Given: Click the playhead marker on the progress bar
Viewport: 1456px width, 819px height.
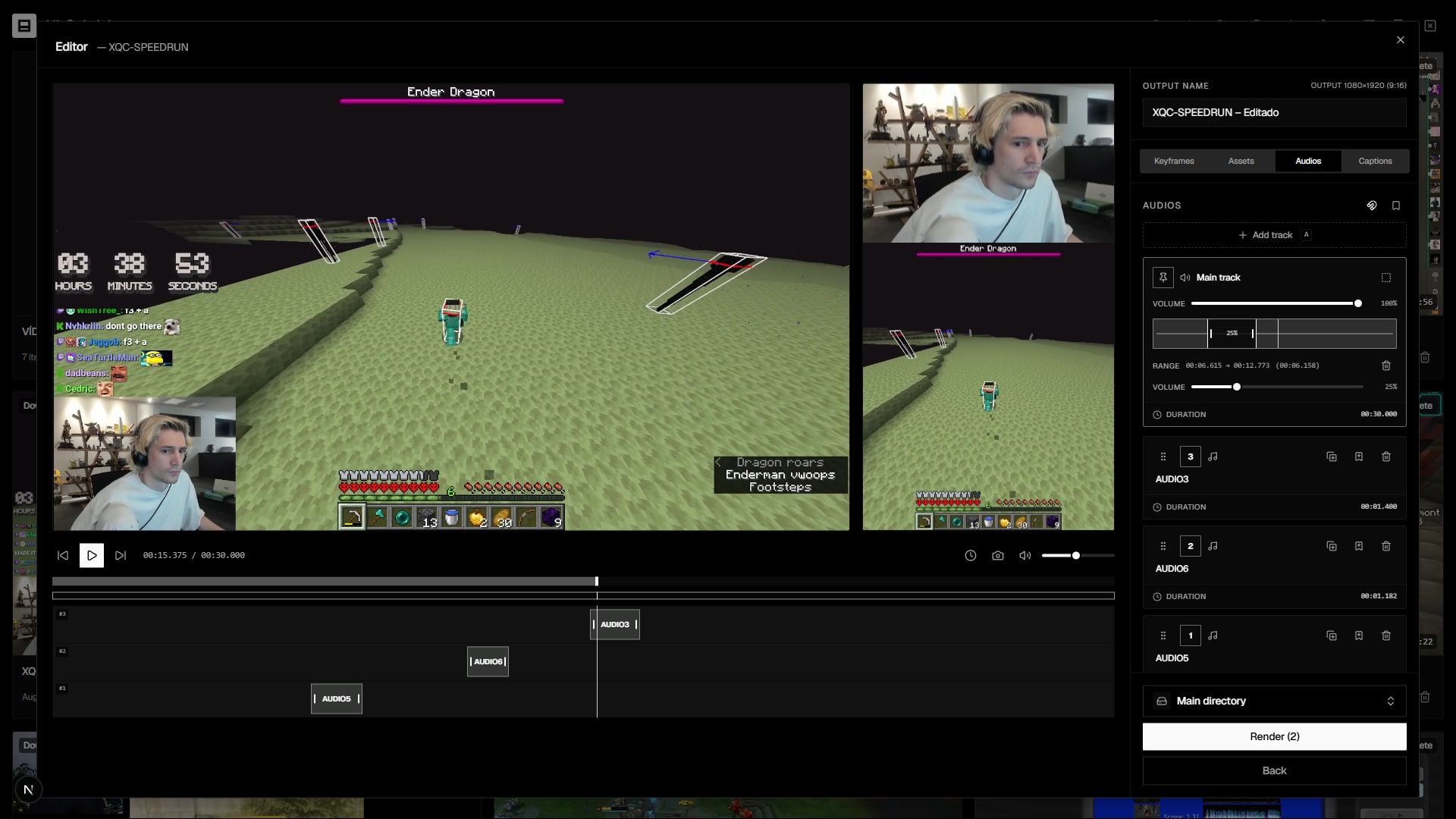Looking at the screenshot, I should [x=597, y=582].
